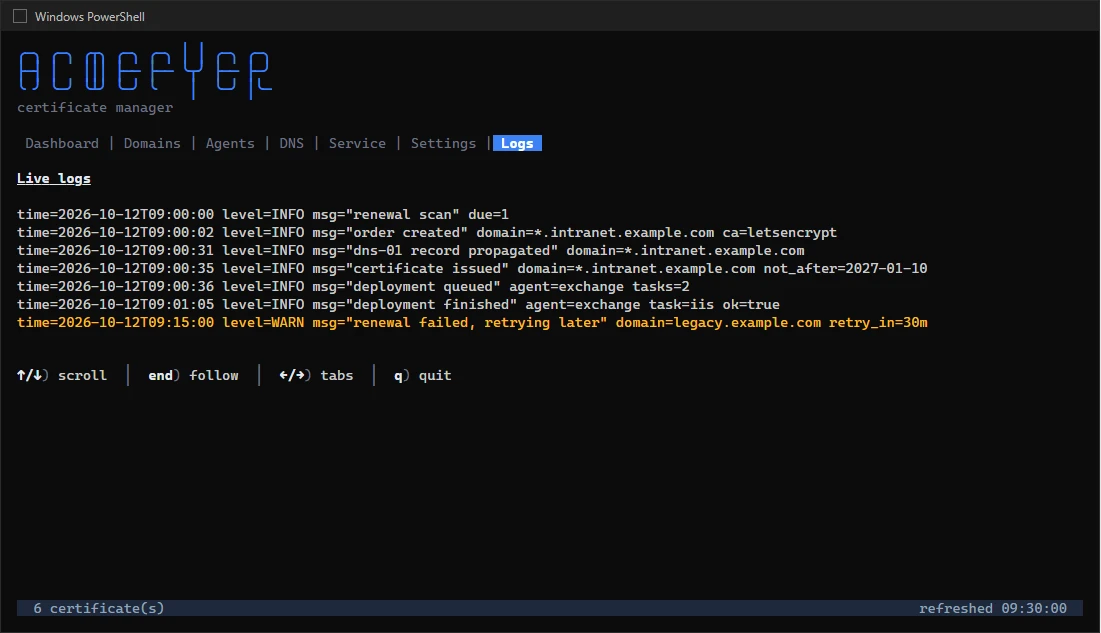The height and width of the screenshot is (633, 1101).
Task: Click the Windows PowerShell title text
Action: [x=90, y=16]
